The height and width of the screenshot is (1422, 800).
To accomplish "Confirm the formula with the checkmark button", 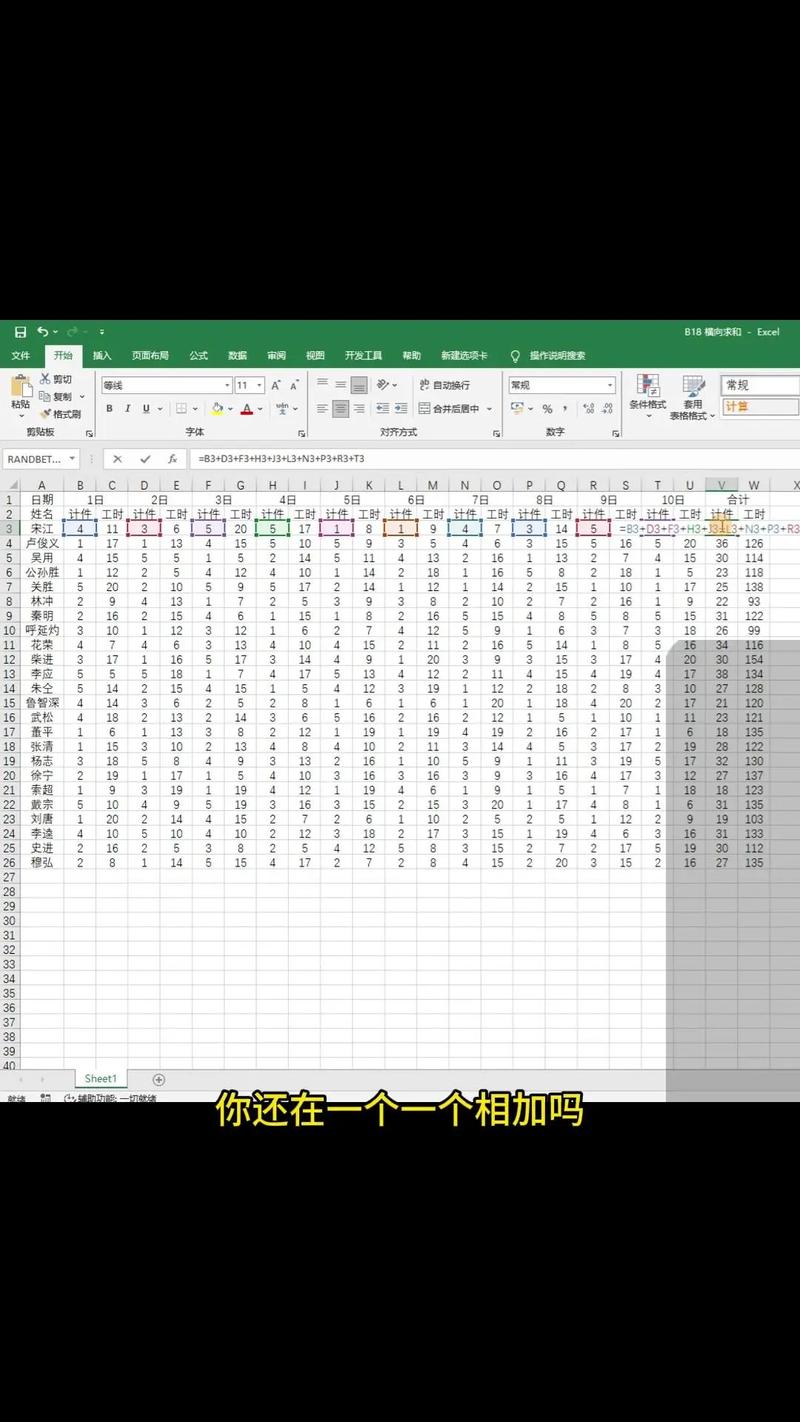I will [x=146, y=459].
